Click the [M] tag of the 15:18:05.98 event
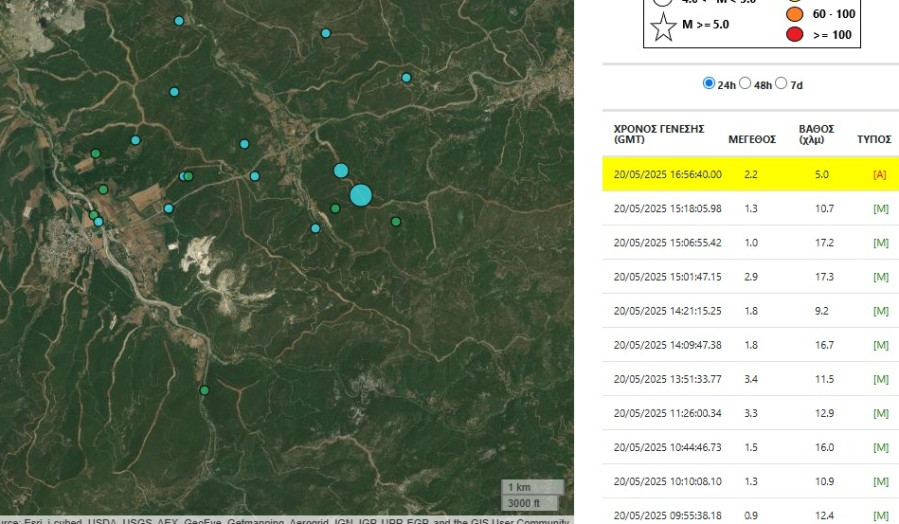The width and height of the screenshot is (899, 524). (x=880, y=209)
